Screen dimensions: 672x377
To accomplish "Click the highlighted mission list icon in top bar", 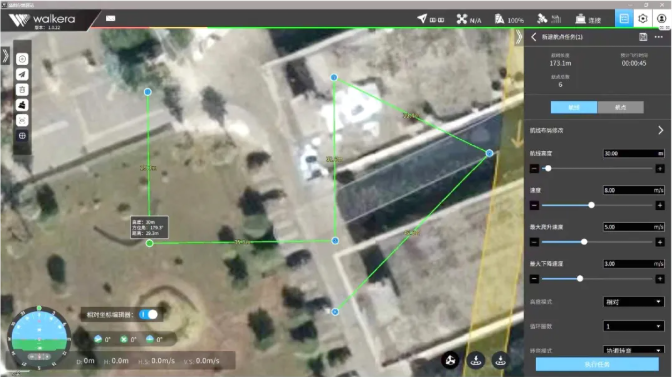I will point(624,18).
